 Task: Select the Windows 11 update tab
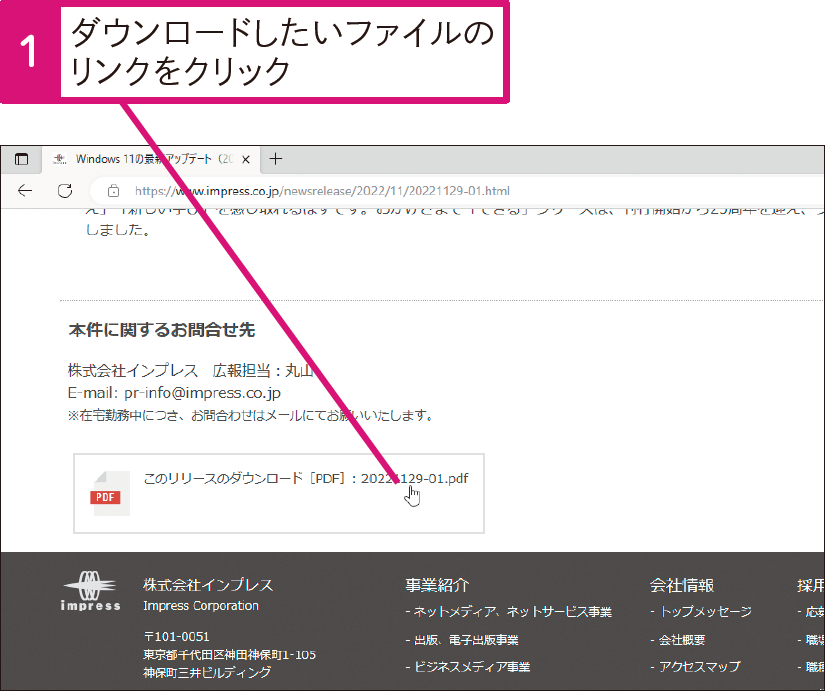click(x=152, y=159)
